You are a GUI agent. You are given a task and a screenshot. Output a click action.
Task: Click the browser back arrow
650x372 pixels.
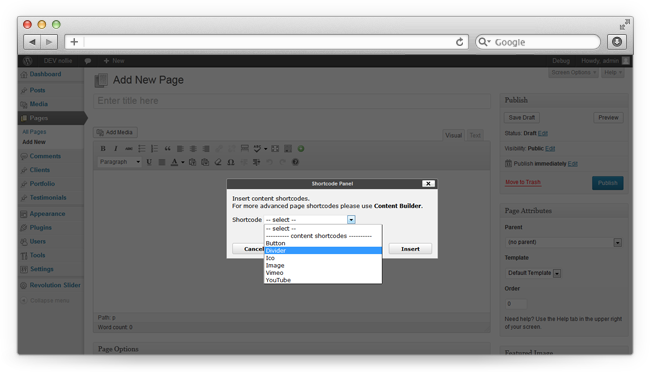click(32, 42)
